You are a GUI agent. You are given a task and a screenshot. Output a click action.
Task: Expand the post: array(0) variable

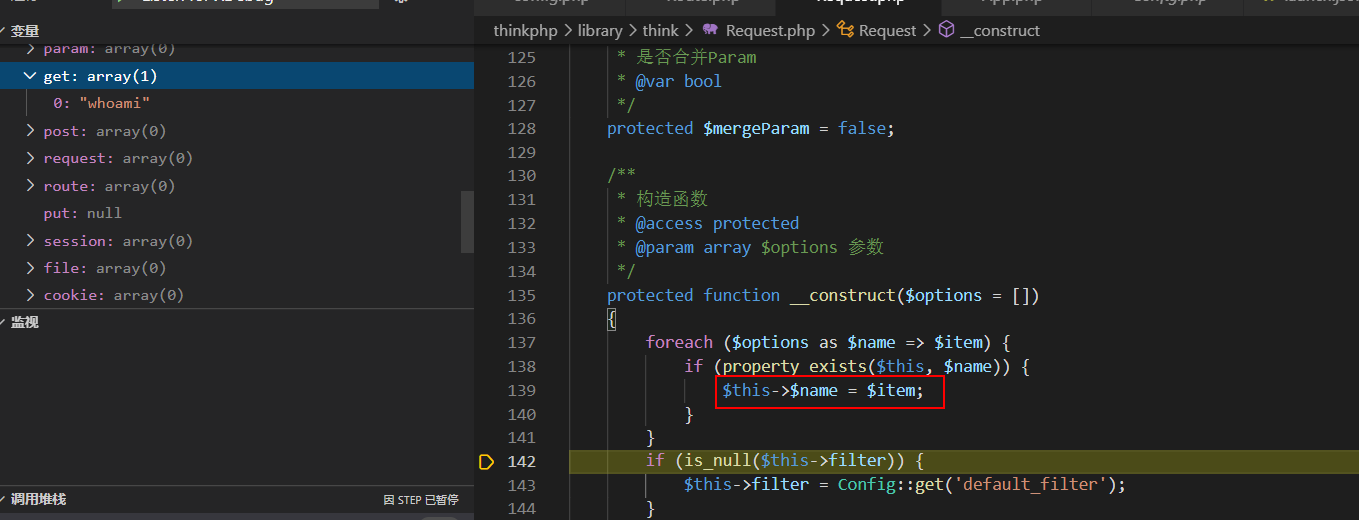(x=30, y=131)
